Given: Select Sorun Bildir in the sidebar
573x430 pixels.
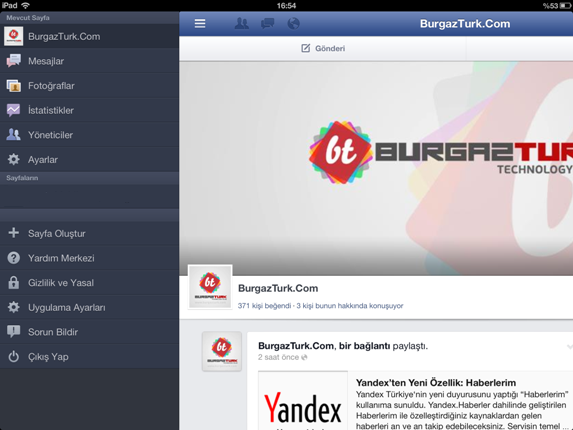Looking at the screenshot, I should click(90, 332).
